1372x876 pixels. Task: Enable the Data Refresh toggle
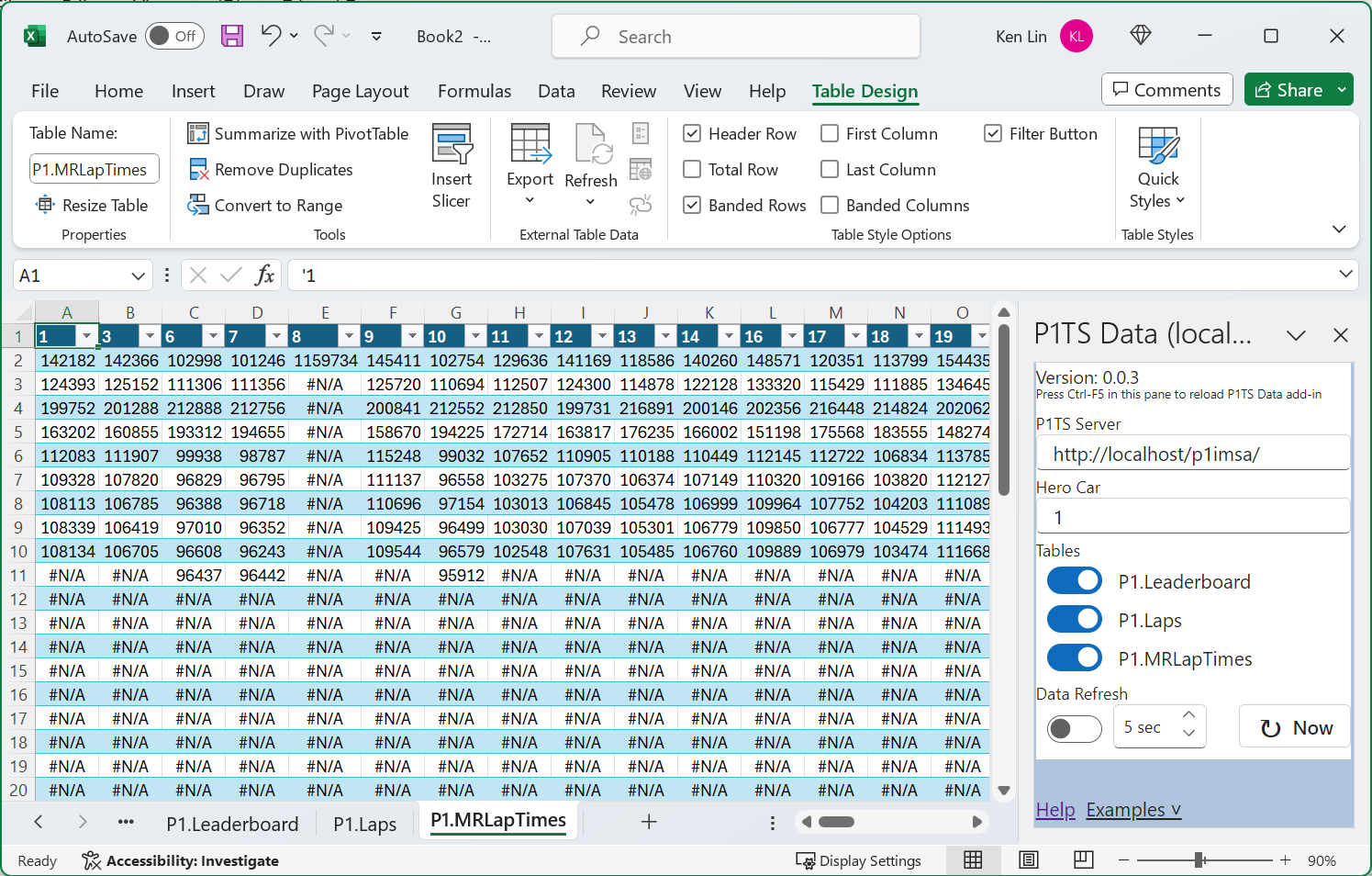tap(1075, 728)
